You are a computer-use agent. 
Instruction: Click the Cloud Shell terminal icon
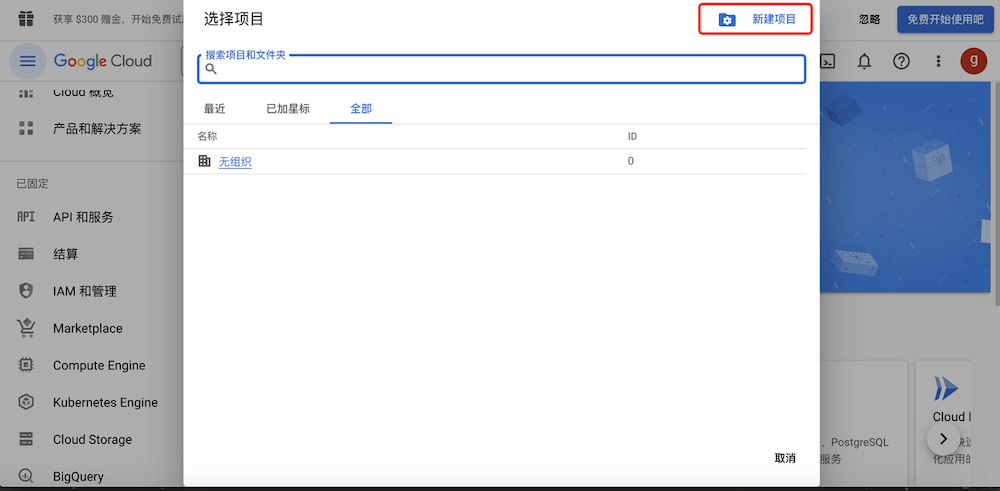(x=828, y=61)
